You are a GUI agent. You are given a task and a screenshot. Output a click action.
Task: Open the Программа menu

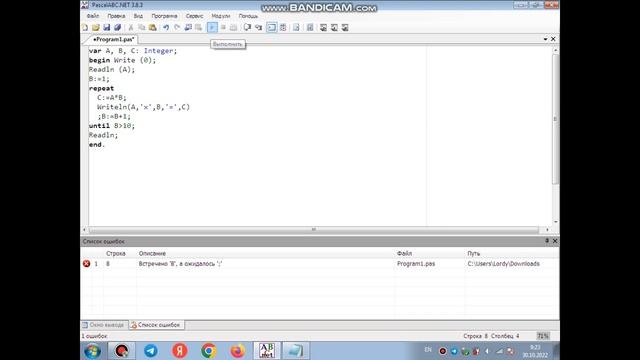click(x=164, y=16)
